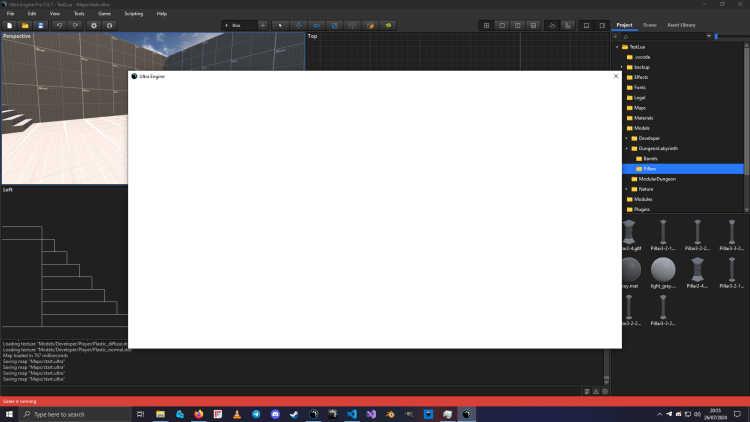Image resolution: width=750 pixels, height=422 pixels.
Task: Expand the Developer folder arrow
Action: (627, 138)
